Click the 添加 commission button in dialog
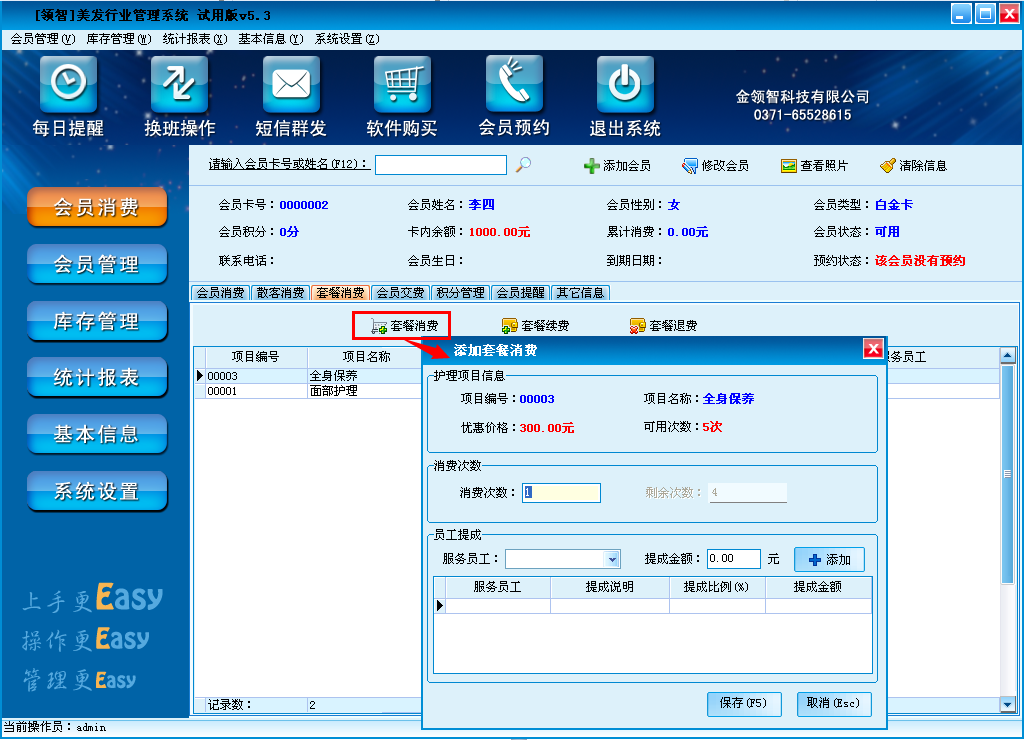This screenshot has height=740, width=1024. pyautogui.click(x=829, y=559)
